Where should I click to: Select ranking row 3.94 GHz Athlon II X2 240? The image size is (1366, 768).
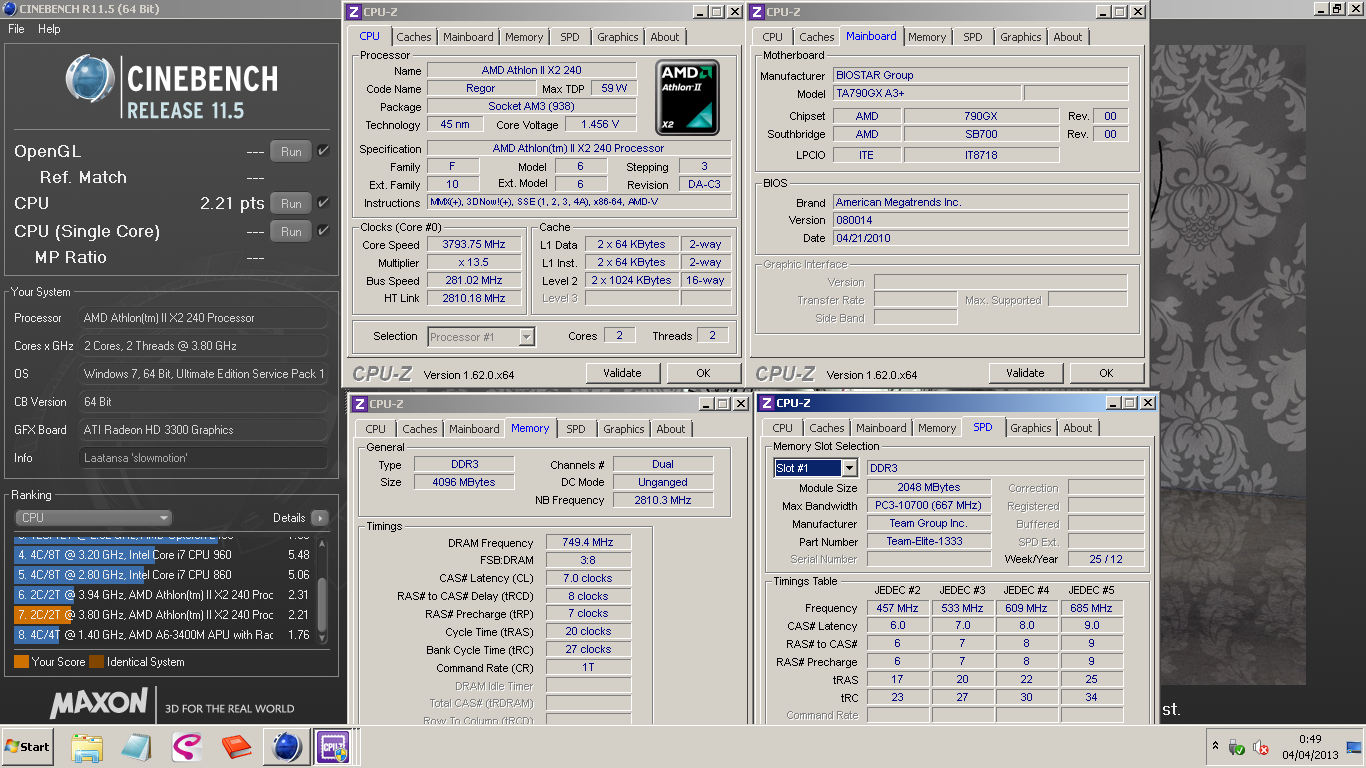click(x=164, y=595)
